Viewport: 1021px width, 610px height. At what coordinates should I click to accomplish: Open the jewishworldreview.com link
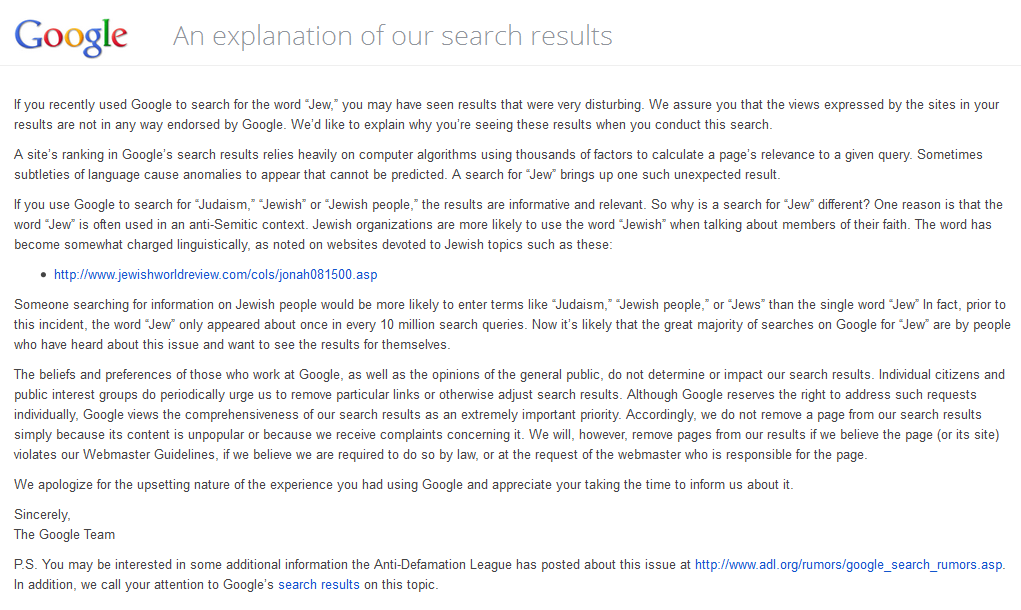pos(215,274)
